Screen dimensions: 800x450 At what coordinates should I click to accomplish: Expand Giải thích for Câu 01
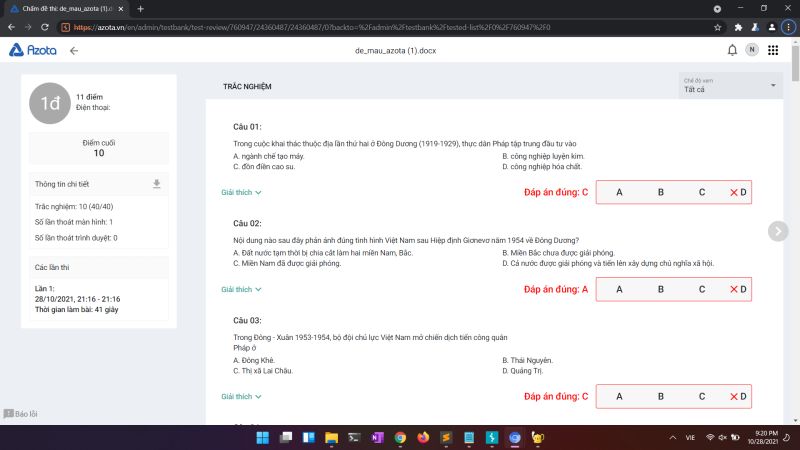241,192
